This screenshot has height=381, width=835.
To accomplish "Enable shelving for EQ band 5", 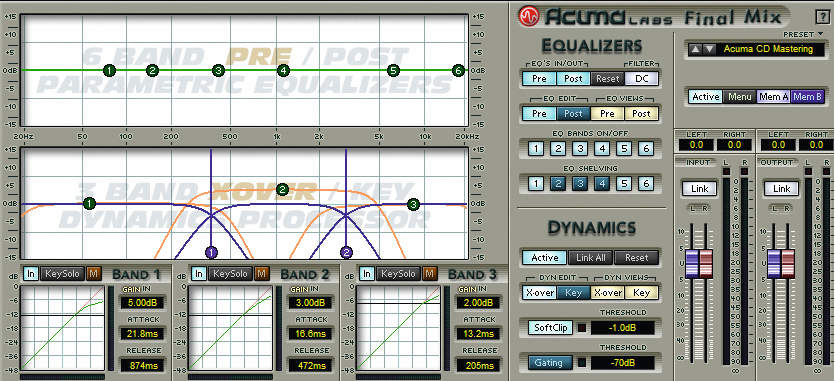I will [624, 184].
